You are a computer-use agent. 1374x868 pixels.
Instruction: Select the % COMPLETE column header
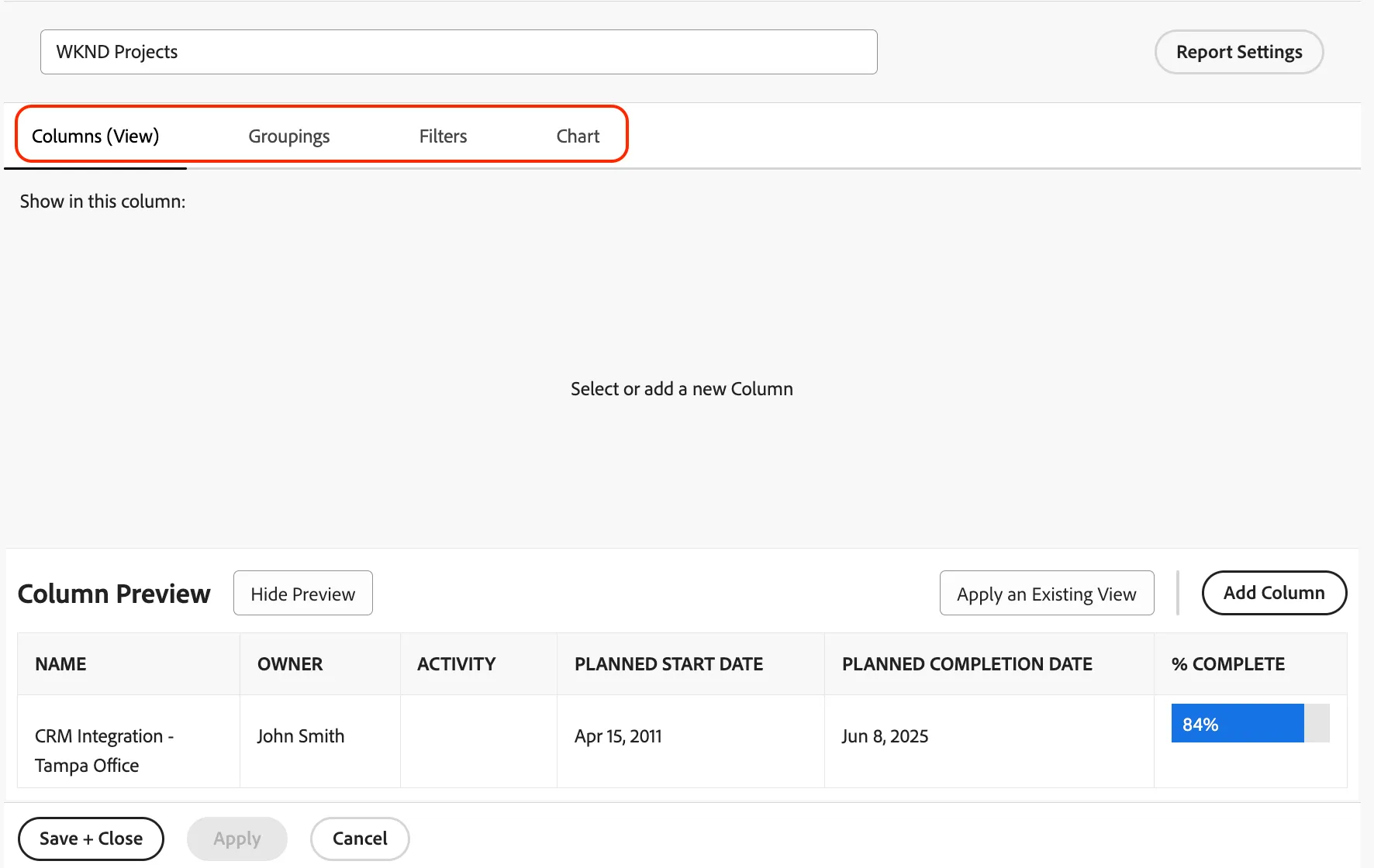(1251, 664)
